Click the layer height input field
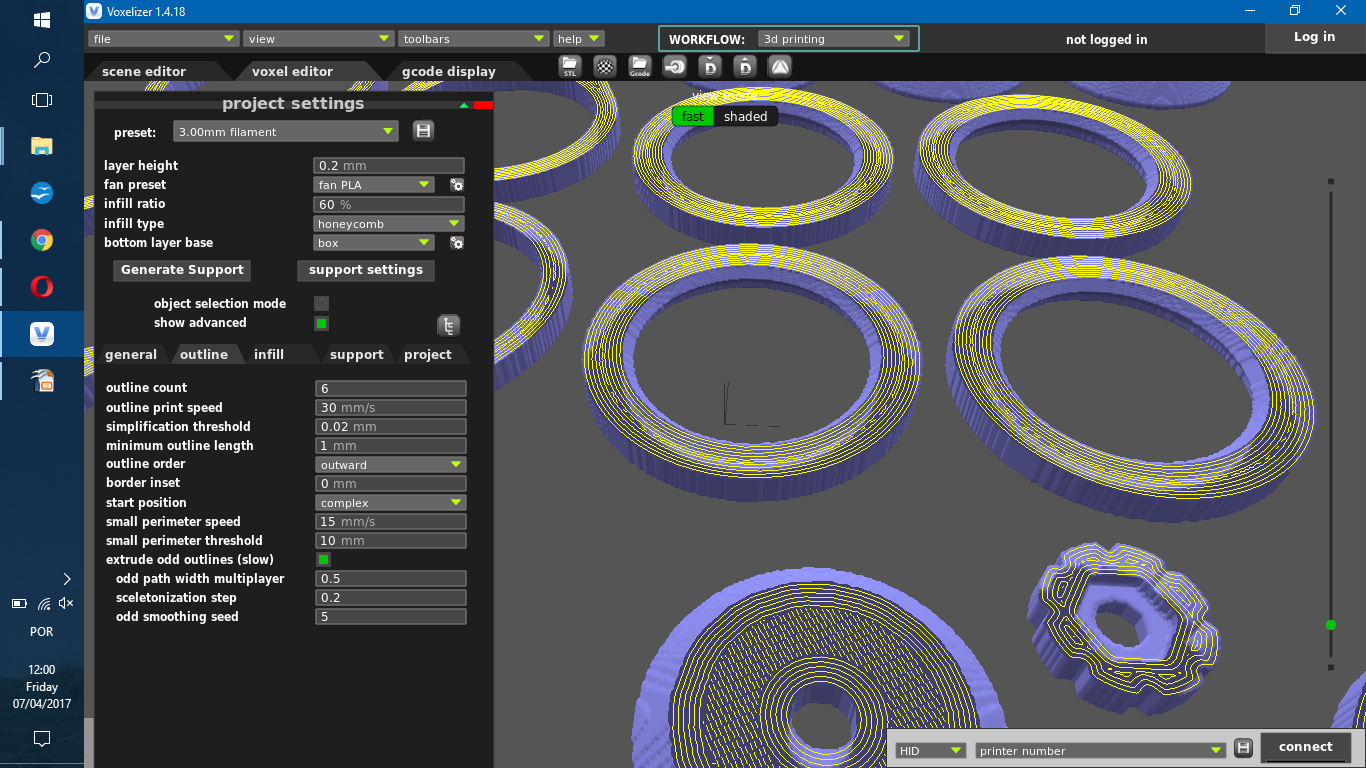1366x768 pixels. coord(389,166)
